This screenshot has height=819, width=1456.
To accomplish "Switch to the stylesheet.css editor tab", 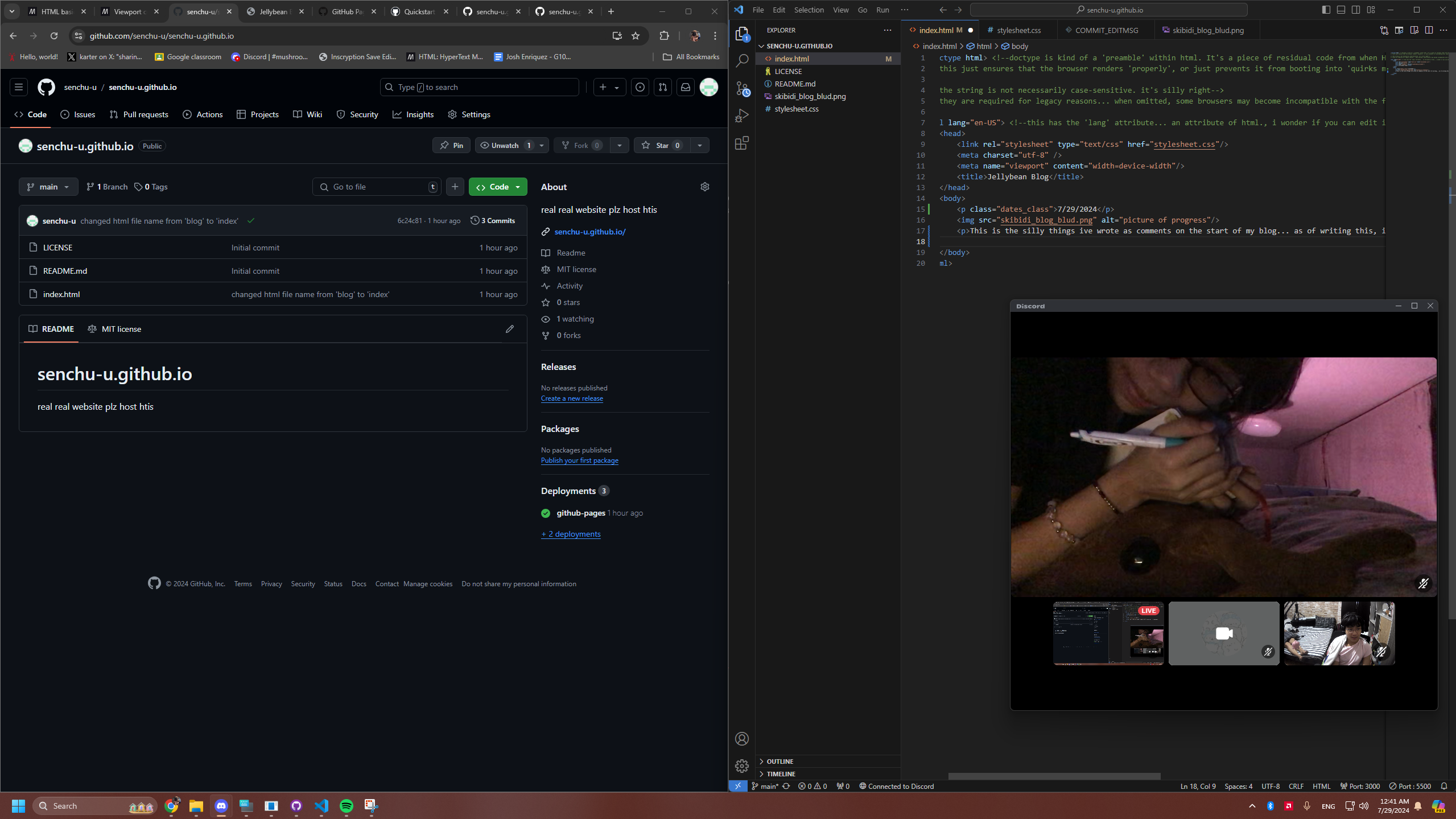I will click(1018, 30).
